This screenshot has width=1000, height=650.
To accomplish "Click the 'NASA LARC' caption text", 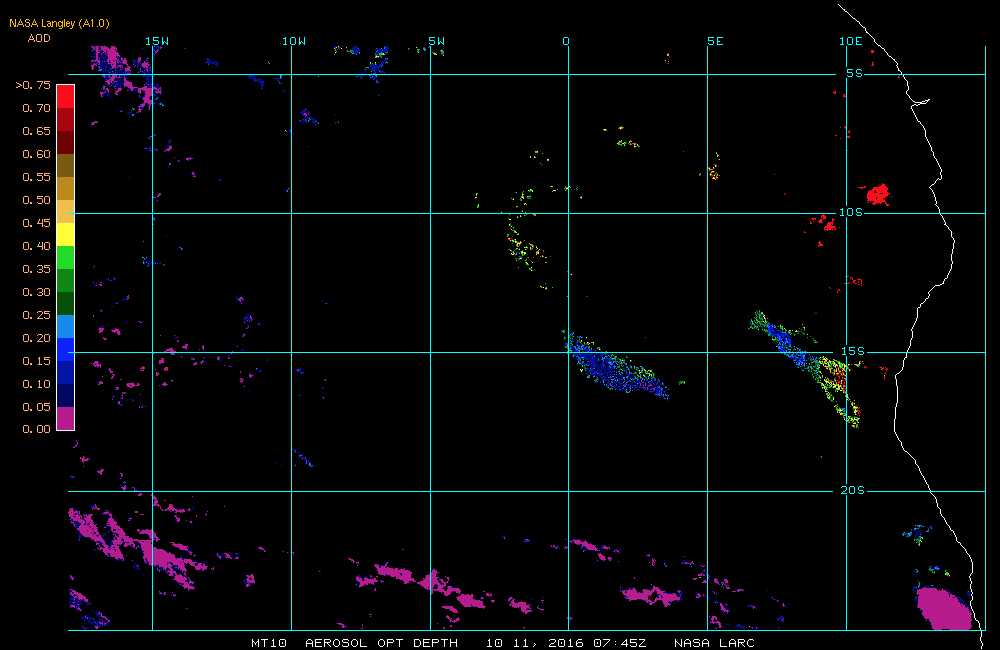I will (x=714, y=643).
